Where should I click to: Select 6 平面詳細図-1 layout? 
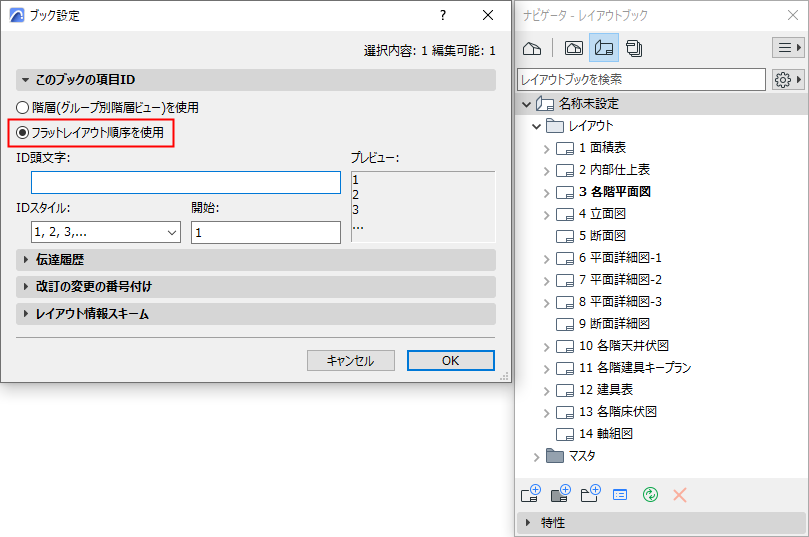coord(620,257)
